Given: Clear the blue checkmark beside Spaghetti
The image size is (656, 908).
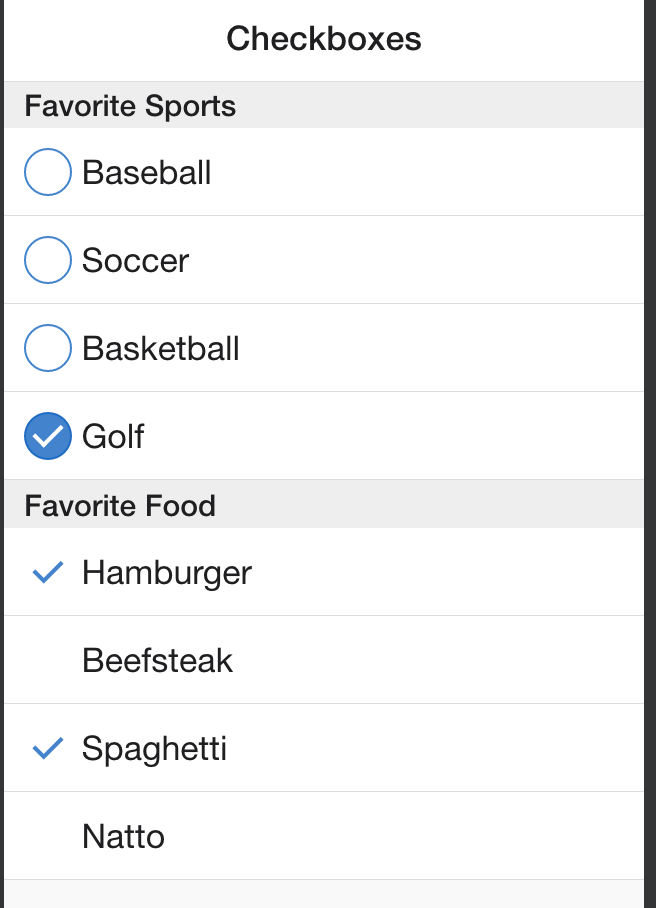Looking at the screenshot, I should point(48,748).
